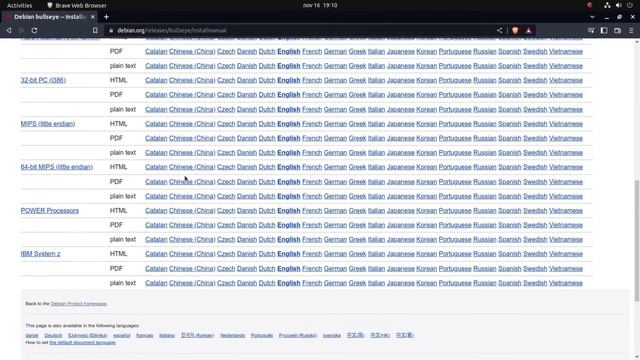Open Italian HTML manual for IBM System z
The height and width of the screenshot is (360, 640).
coord(376,254)
